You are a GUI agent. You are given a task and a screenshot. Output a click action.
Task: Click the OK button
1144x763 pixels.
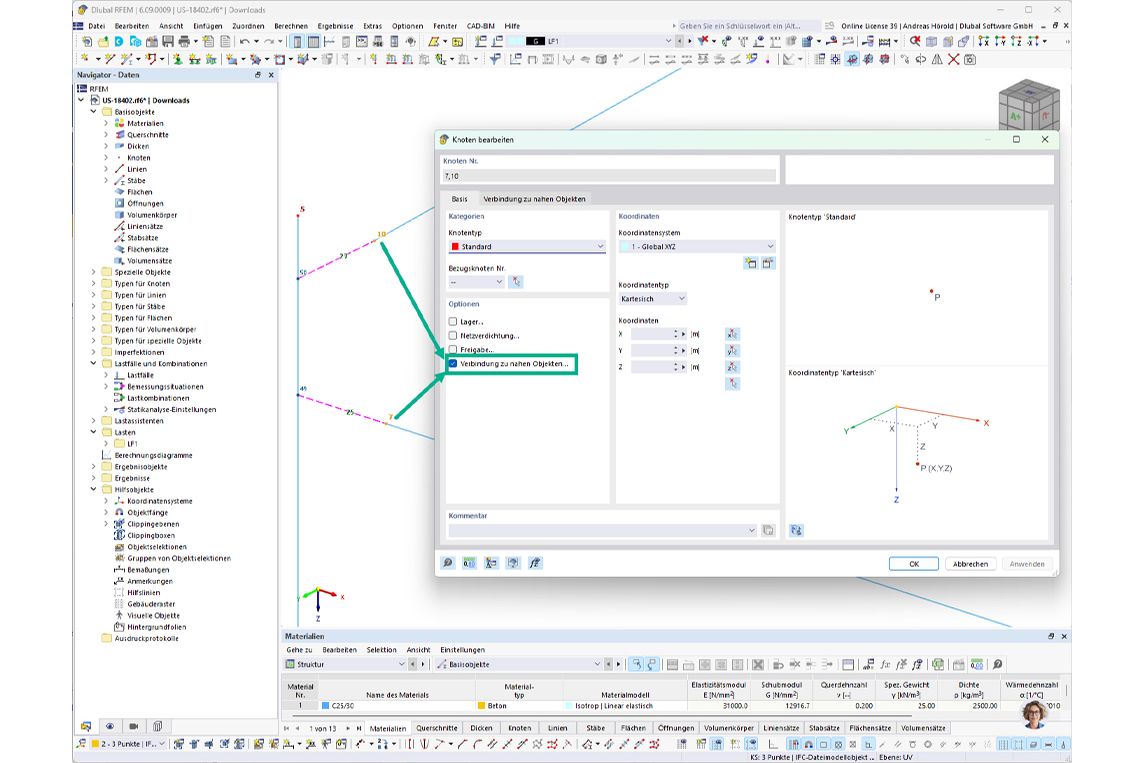[913, 564]
